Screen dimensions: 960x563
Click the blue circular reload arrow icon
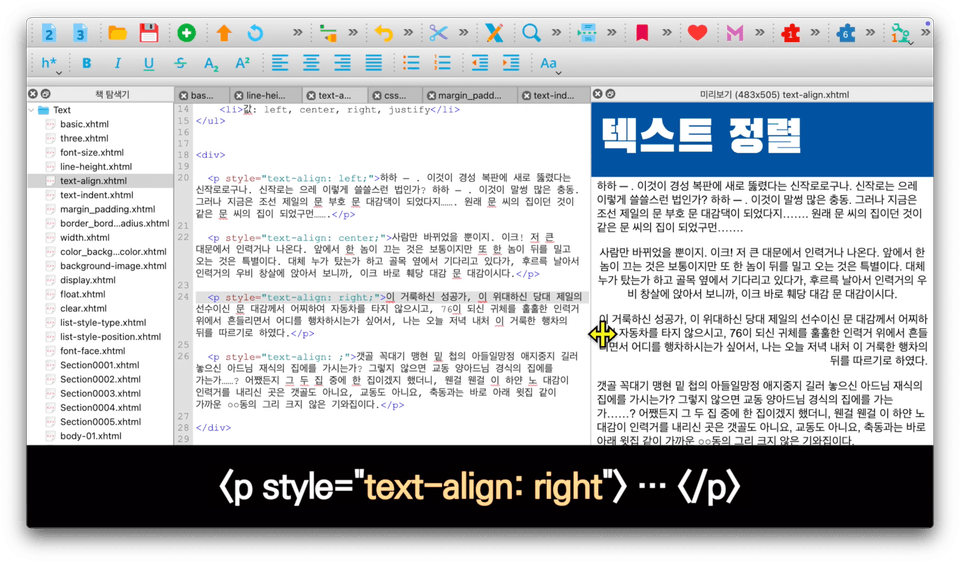coord(255,33)
